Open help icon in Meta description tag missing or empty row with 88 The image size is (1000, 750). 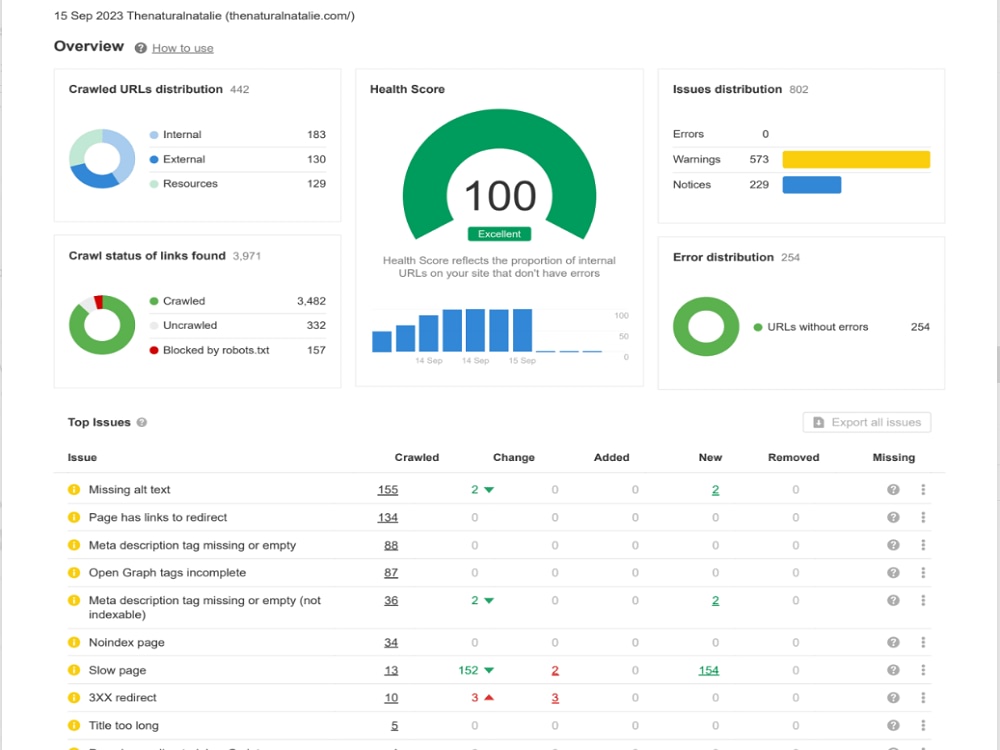tap(893, 545)
